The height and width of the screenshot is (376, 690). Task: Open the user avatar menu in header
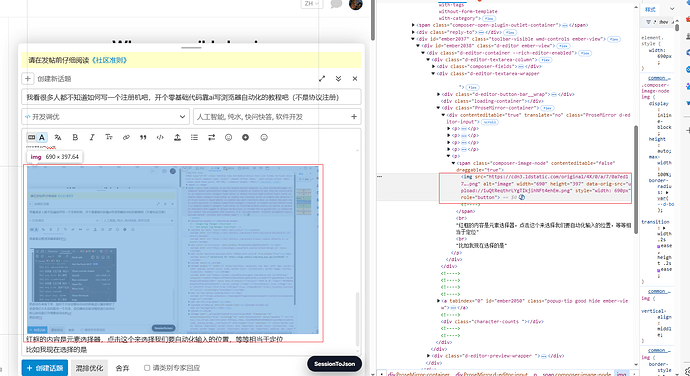(x=356, y=4)
